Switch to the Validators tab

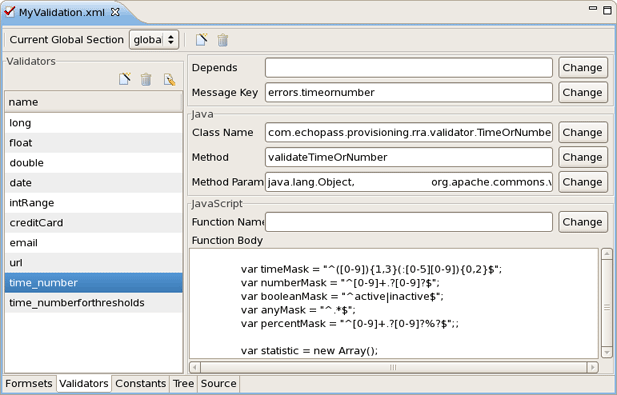tap(84, 384)
